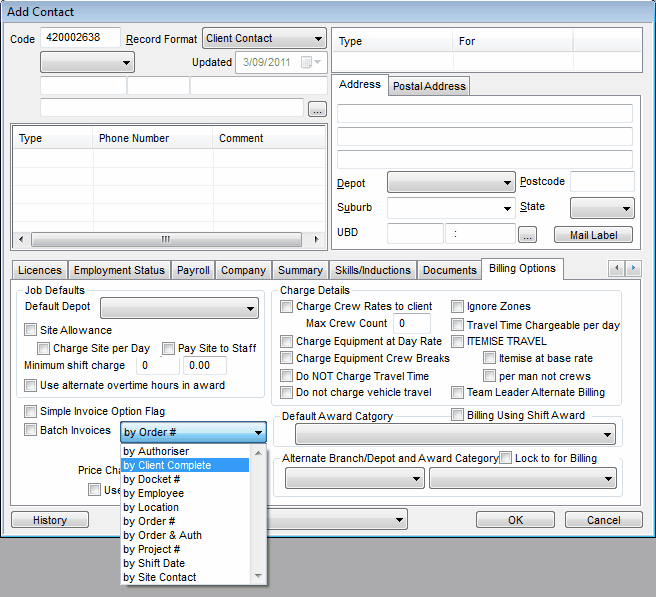This screenshot has height=597, width=656.
Task: Toggle the Lock to for Billing checkbox
Action: pyautogui.click(x=506, y=458)
